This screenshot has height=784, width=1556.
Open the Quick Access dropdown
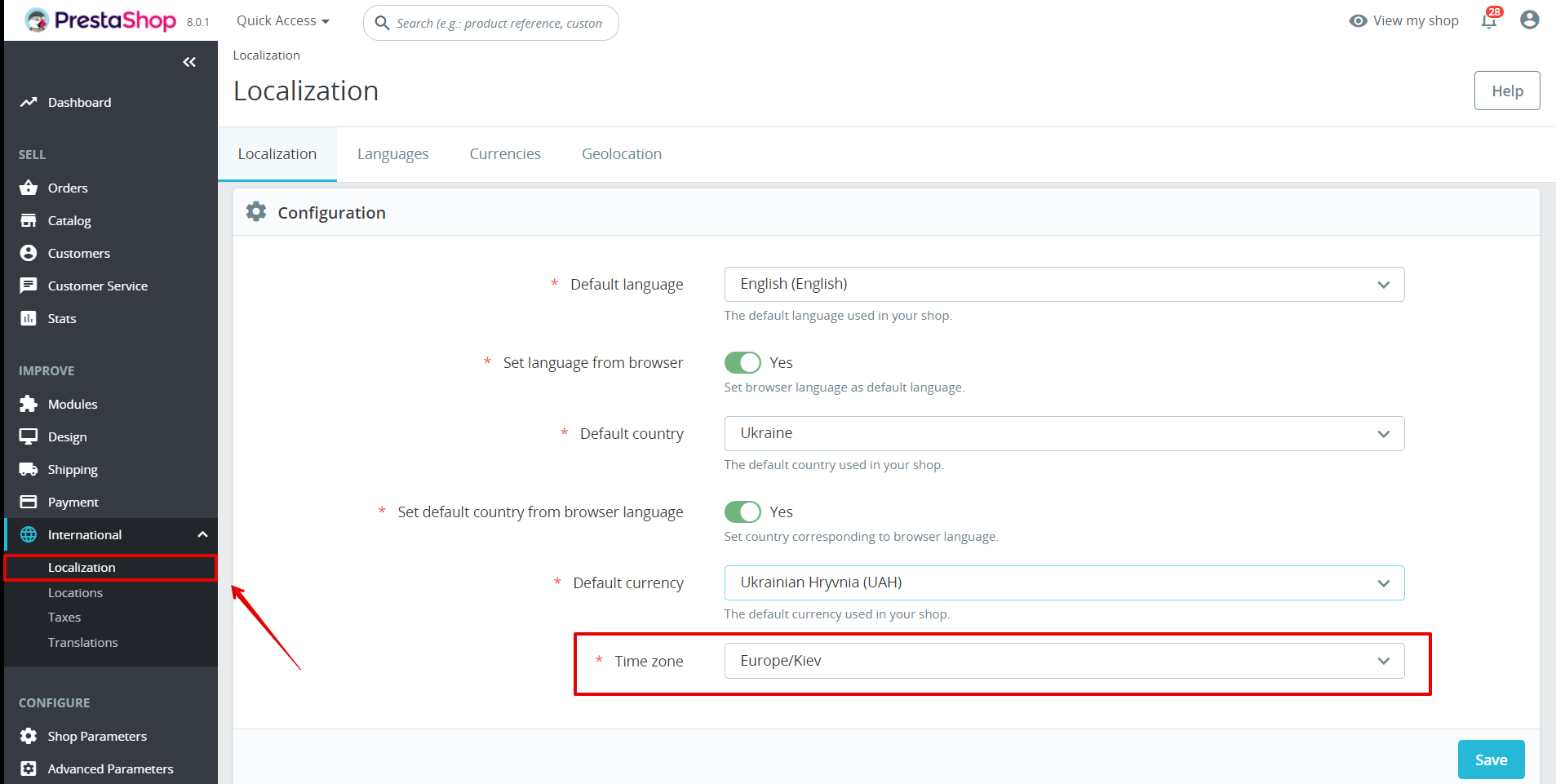283,20
